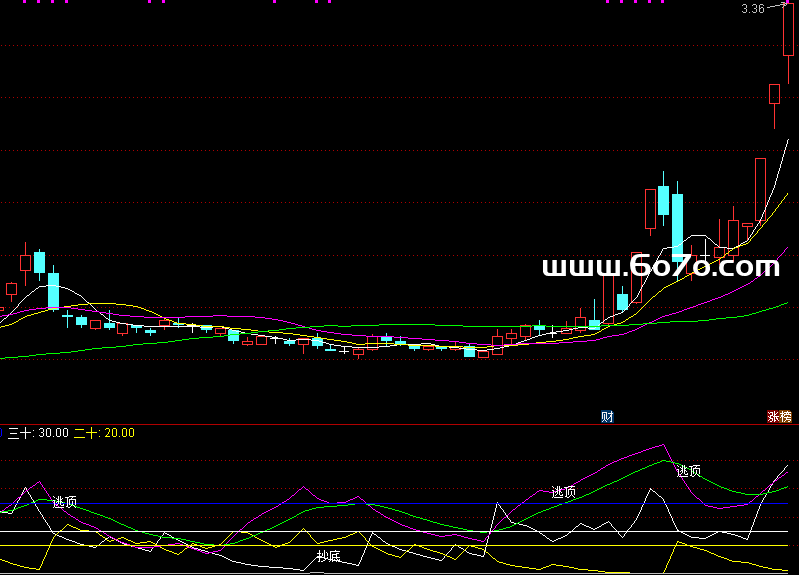Select the 三十: 30.00 indicator readout
Viewport: 799px width, 575px height.
pyautogui.click(x=38, y=433)
